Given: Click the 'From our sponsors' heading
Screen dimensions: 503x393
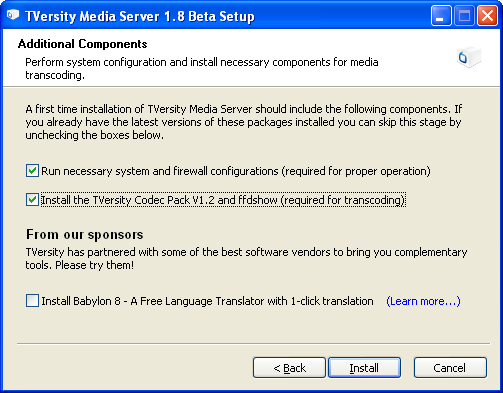Looking at the screenshot, I should click(85, 235).
